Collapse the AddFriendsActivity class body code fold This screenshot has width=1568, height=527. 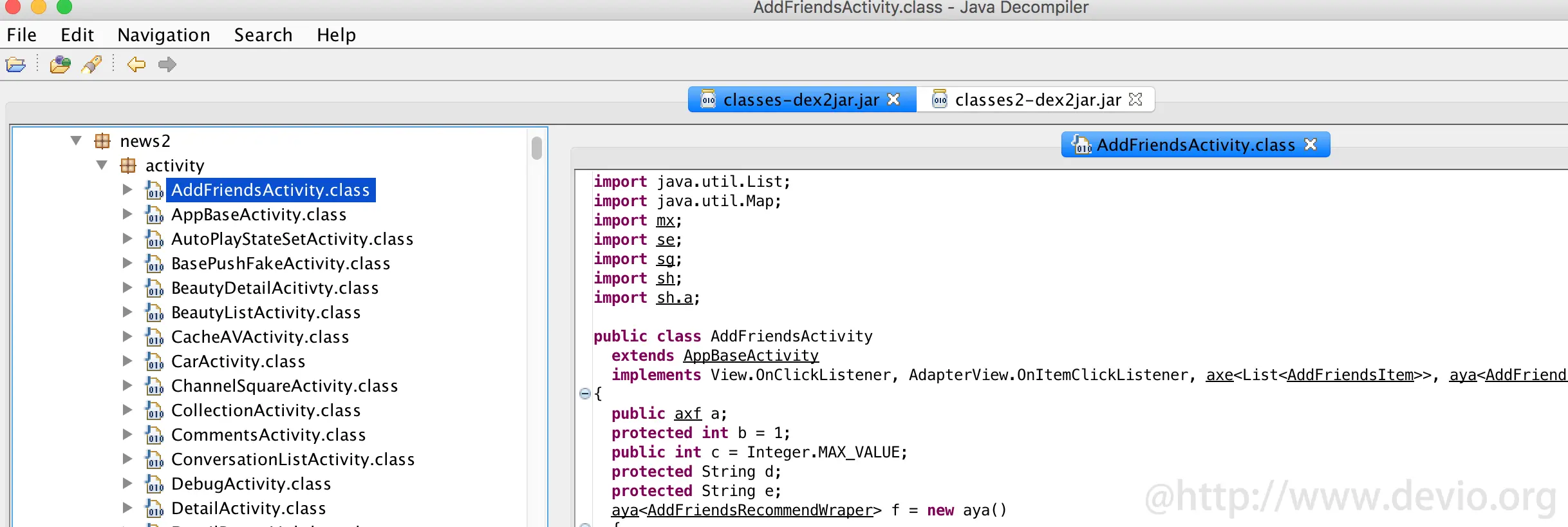click(x=585, y=394)
